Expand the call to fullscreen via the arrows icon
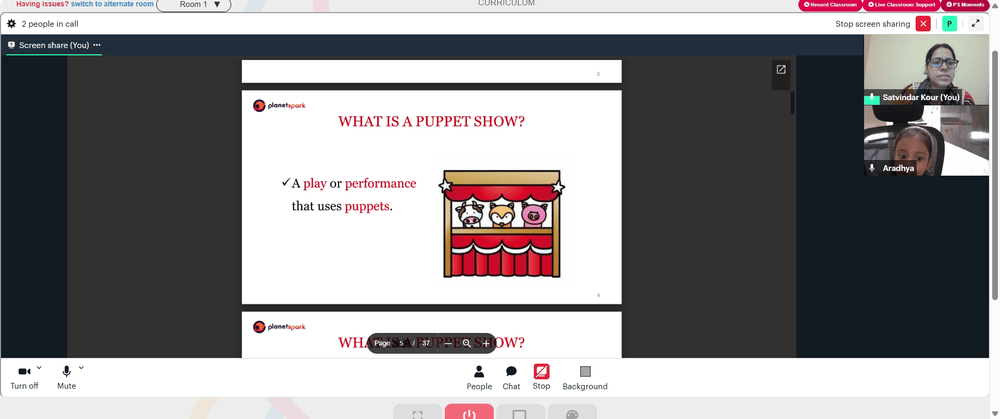Viewport: 1000px width, 419px height. tap(975, 24)
